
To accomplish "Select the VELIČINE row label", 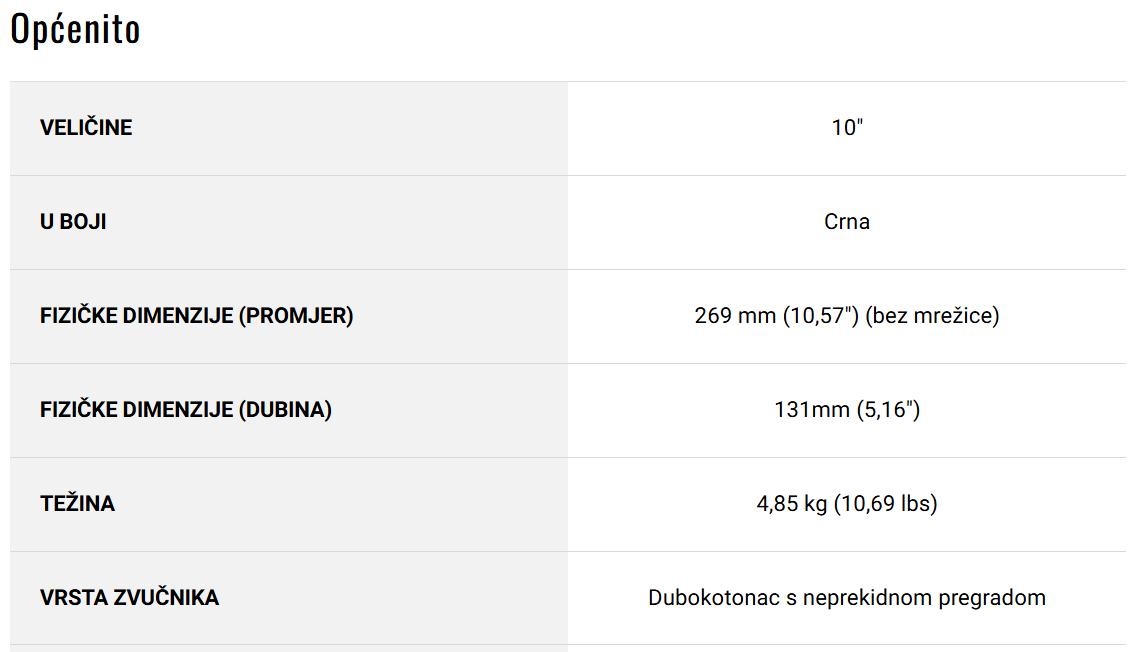I will click(x=86, y=128).
